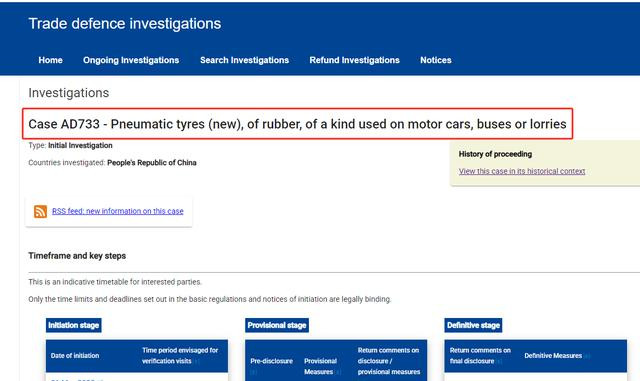Click info icon after final disclosure header
Image resolution: width=640 pixels, height=381 pixels.
(x=499, y=361)
